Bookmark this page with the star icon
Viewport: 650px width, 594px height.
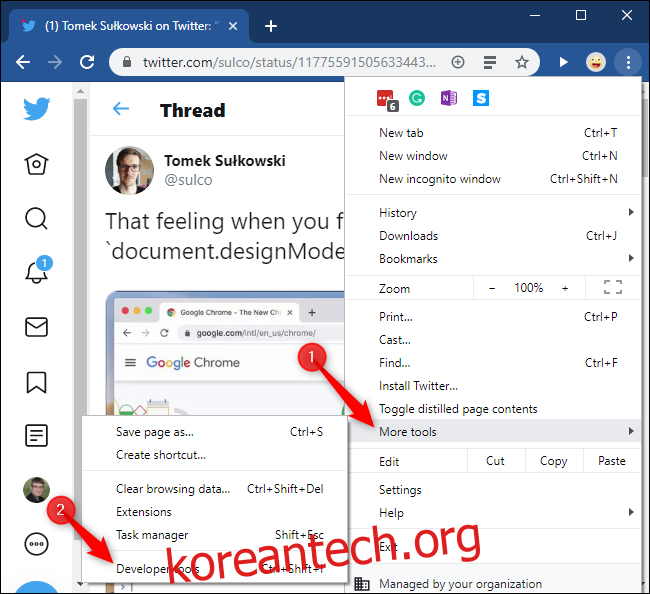(x=521, y=62)
